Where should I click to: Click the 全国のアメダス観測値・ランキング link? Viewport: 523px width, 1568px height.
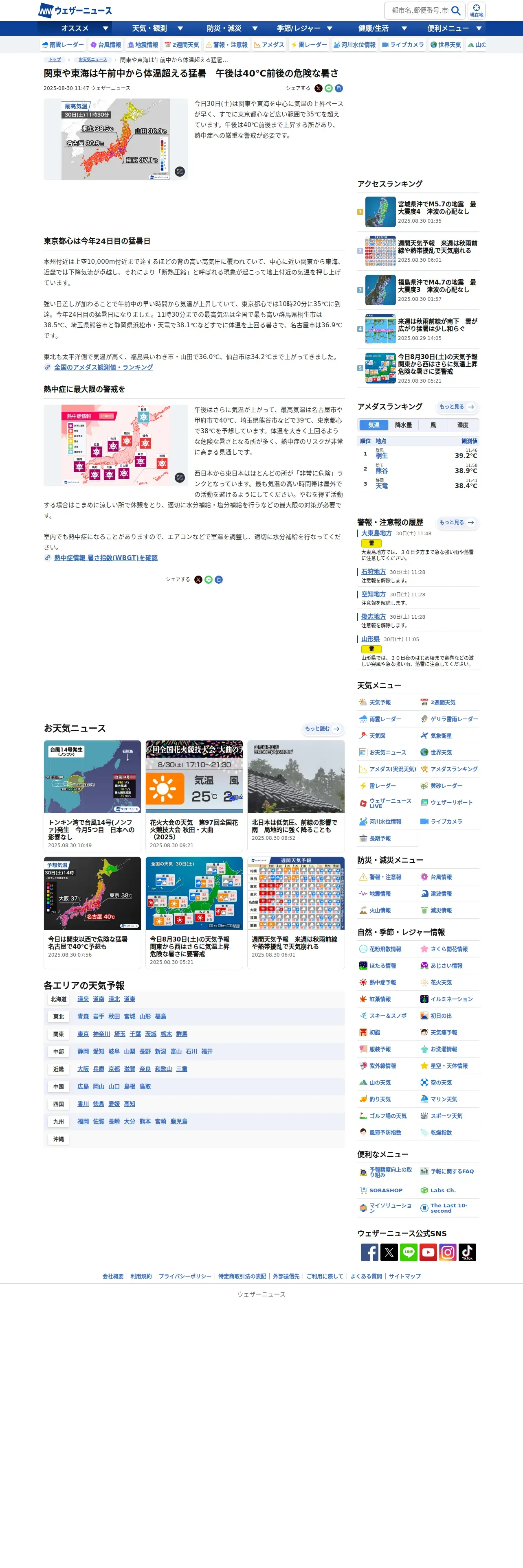(103, 367)
